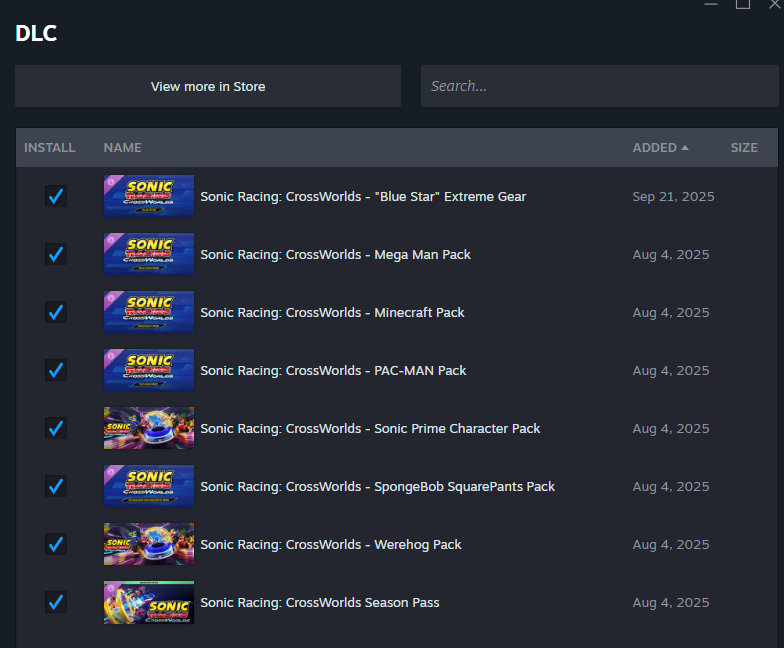Toggle install checkbox for Minecraft Pack
The height and width of the screenshot is (648, 784).
[56, 312]
